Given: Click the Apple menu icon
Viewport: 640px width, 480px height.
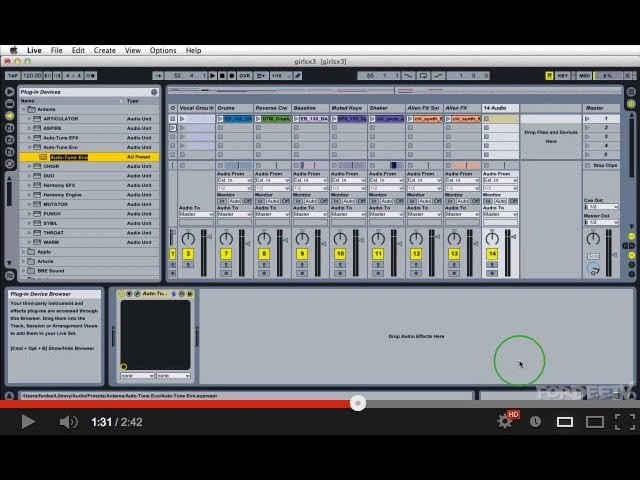Looking at the screenshot, I should [x=13, y=50].
